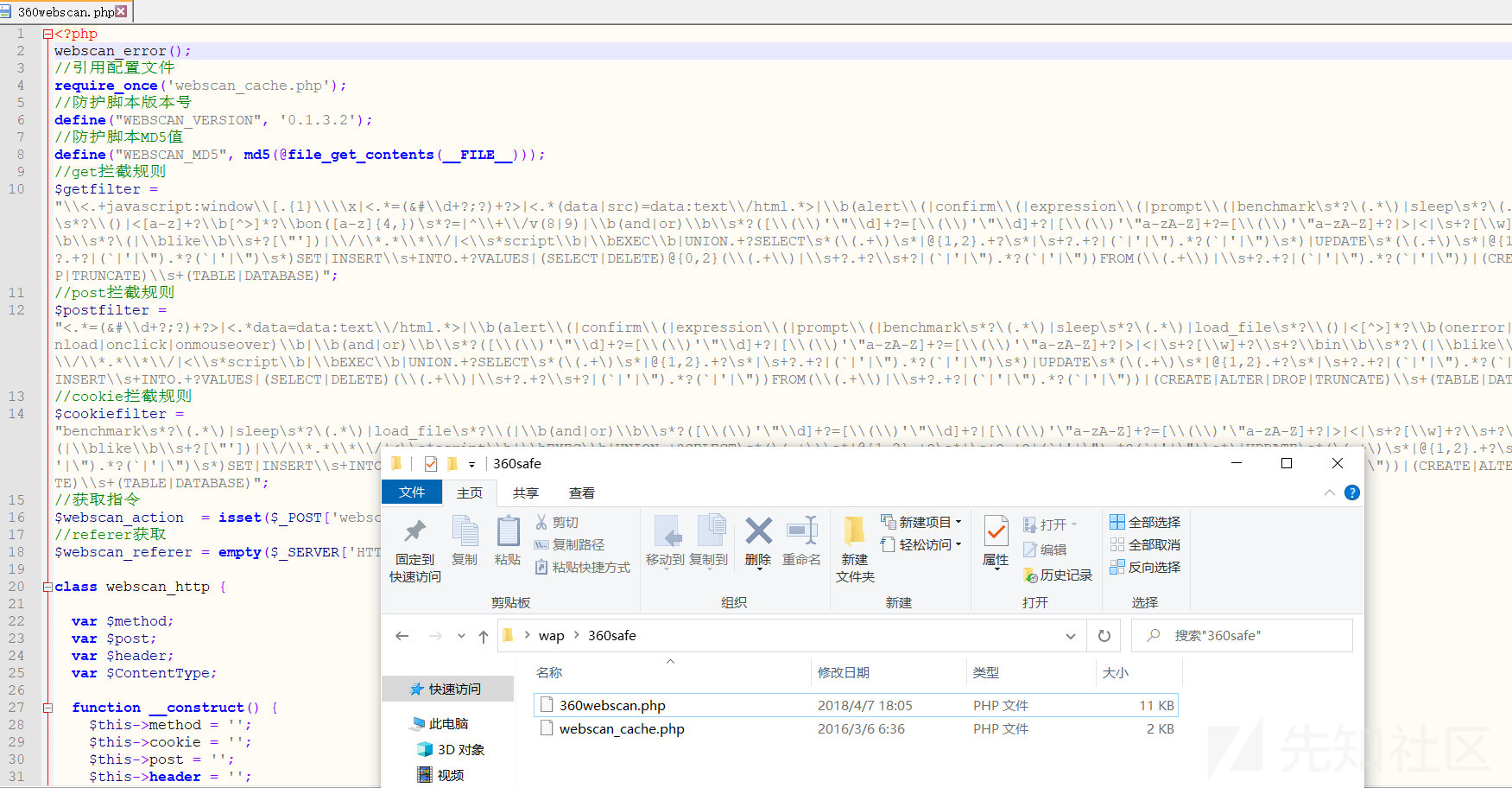This screenshot has height=788, width=1512.
Task: Click the Paste (粘贴) ribbon icon
Action: [508, 531]
